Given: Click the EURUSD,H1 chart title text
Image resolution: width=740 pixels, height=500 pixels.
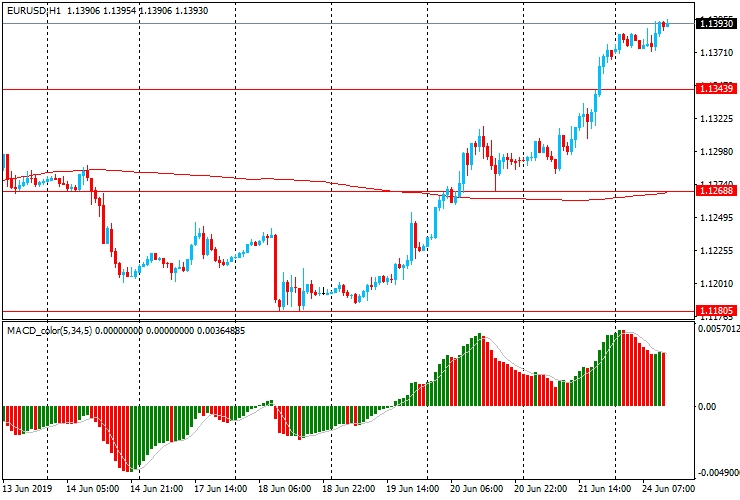Looking at the screenshot, I should pyautogui.click(x=34, y=10).
